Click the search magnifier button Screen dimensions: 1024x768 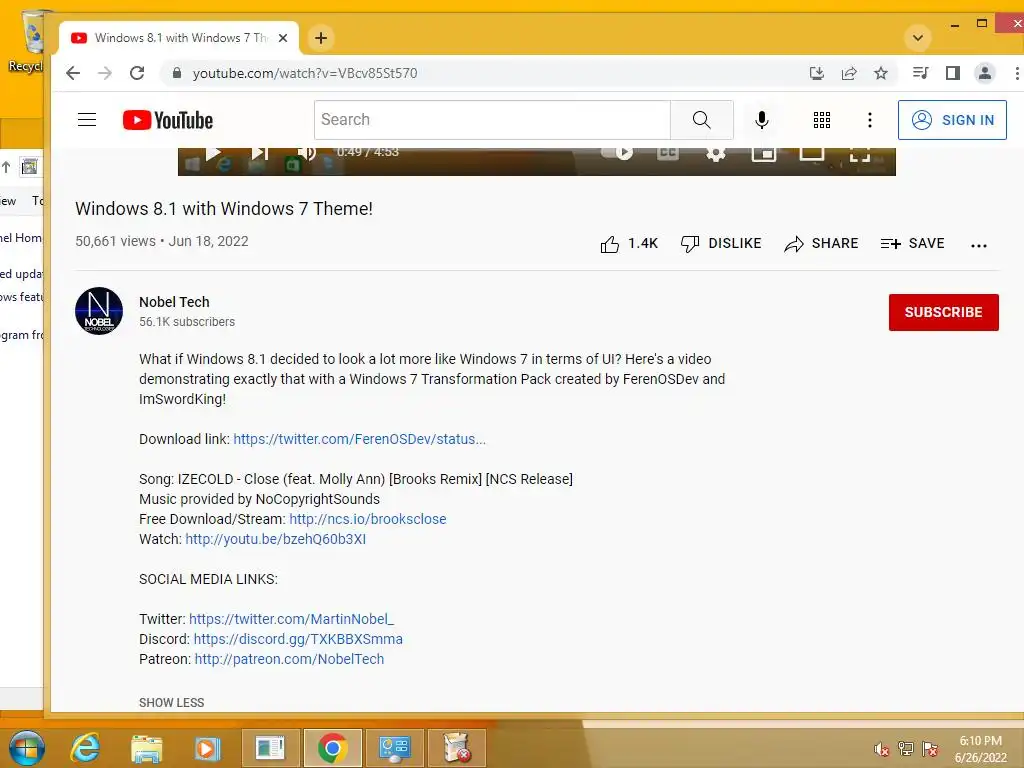click(x=701, y=120)
